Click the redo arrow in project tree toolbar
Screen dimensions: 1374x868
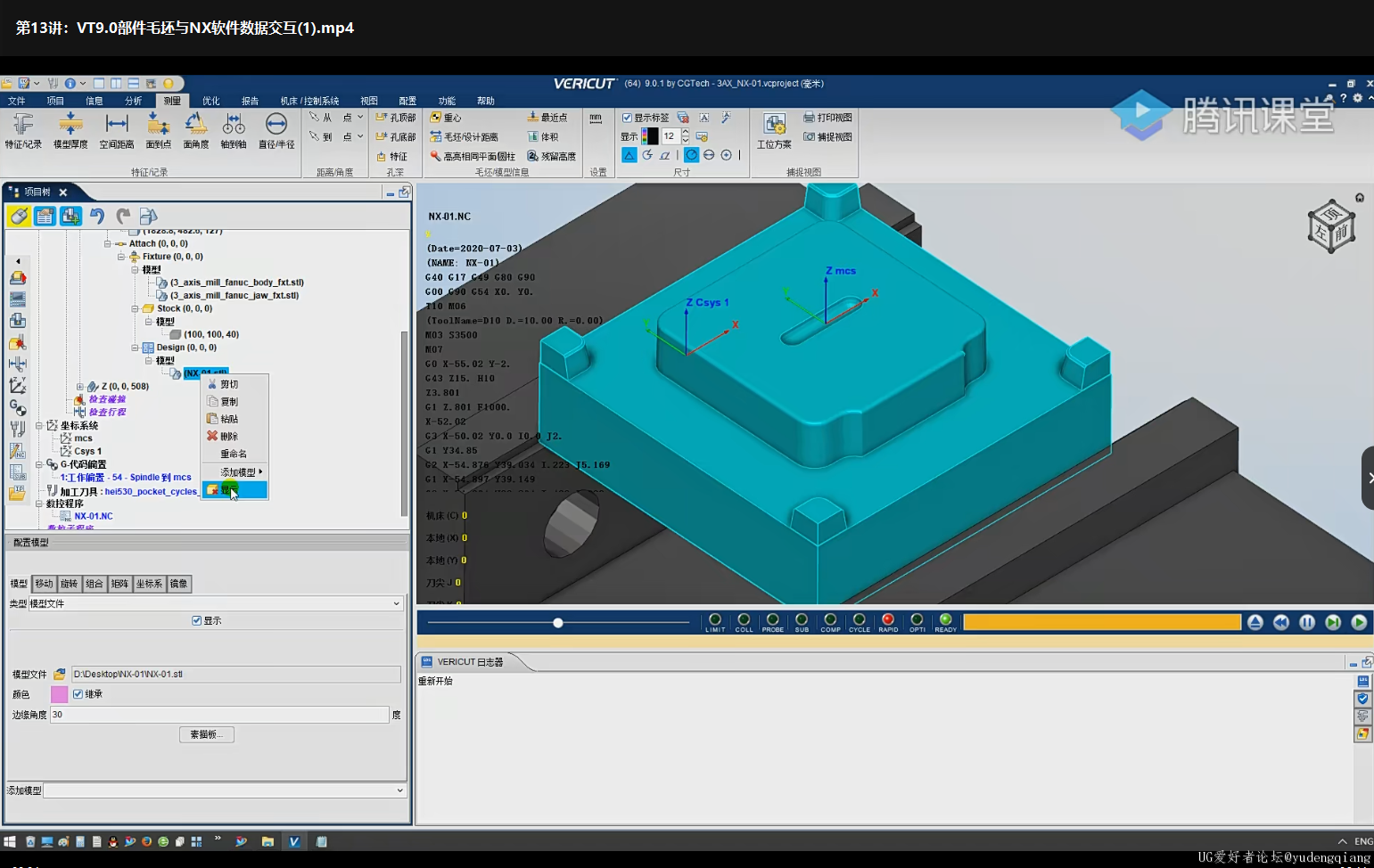click(x=123, y=216)
